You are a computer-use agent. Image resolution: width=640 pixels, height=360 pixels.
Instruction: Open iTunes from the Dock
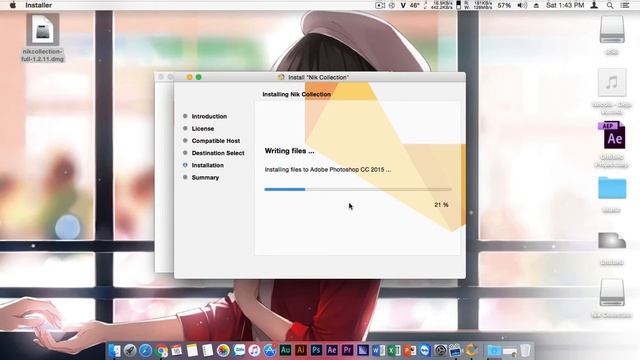[254, 350]
